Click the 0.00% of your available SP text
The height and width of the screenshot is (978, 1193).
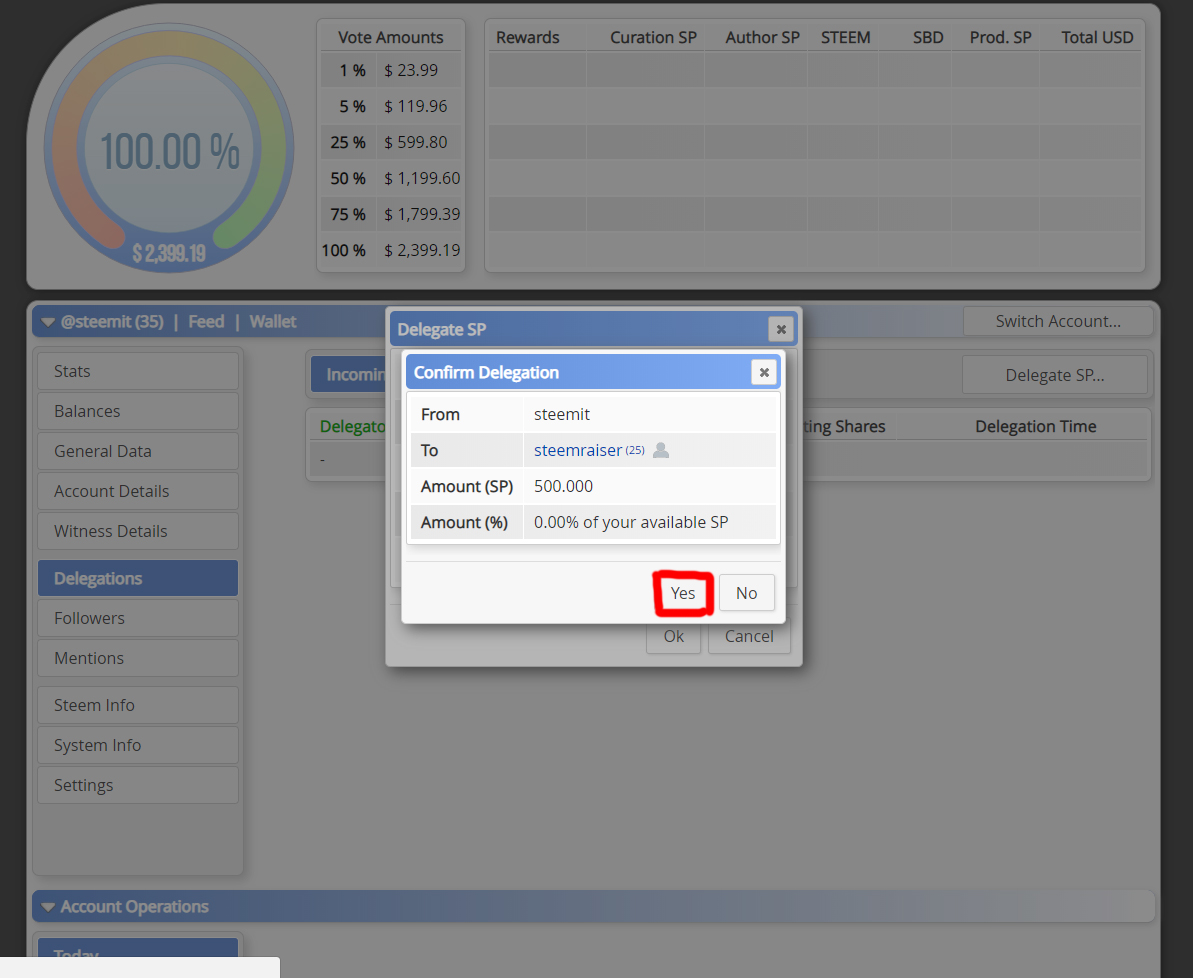tap(631, 523)
